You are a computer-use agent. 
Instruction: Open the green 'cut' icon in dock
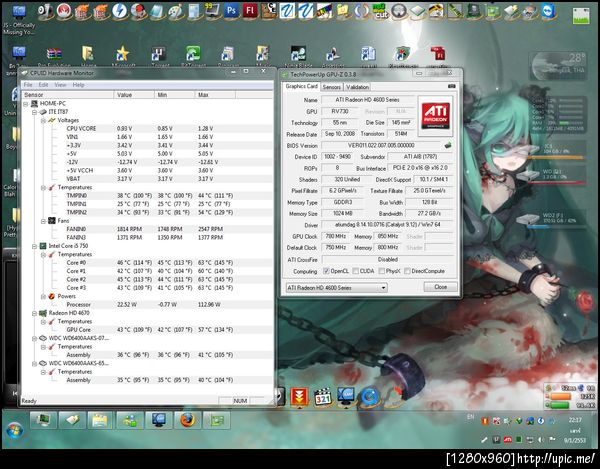point(380,11)
